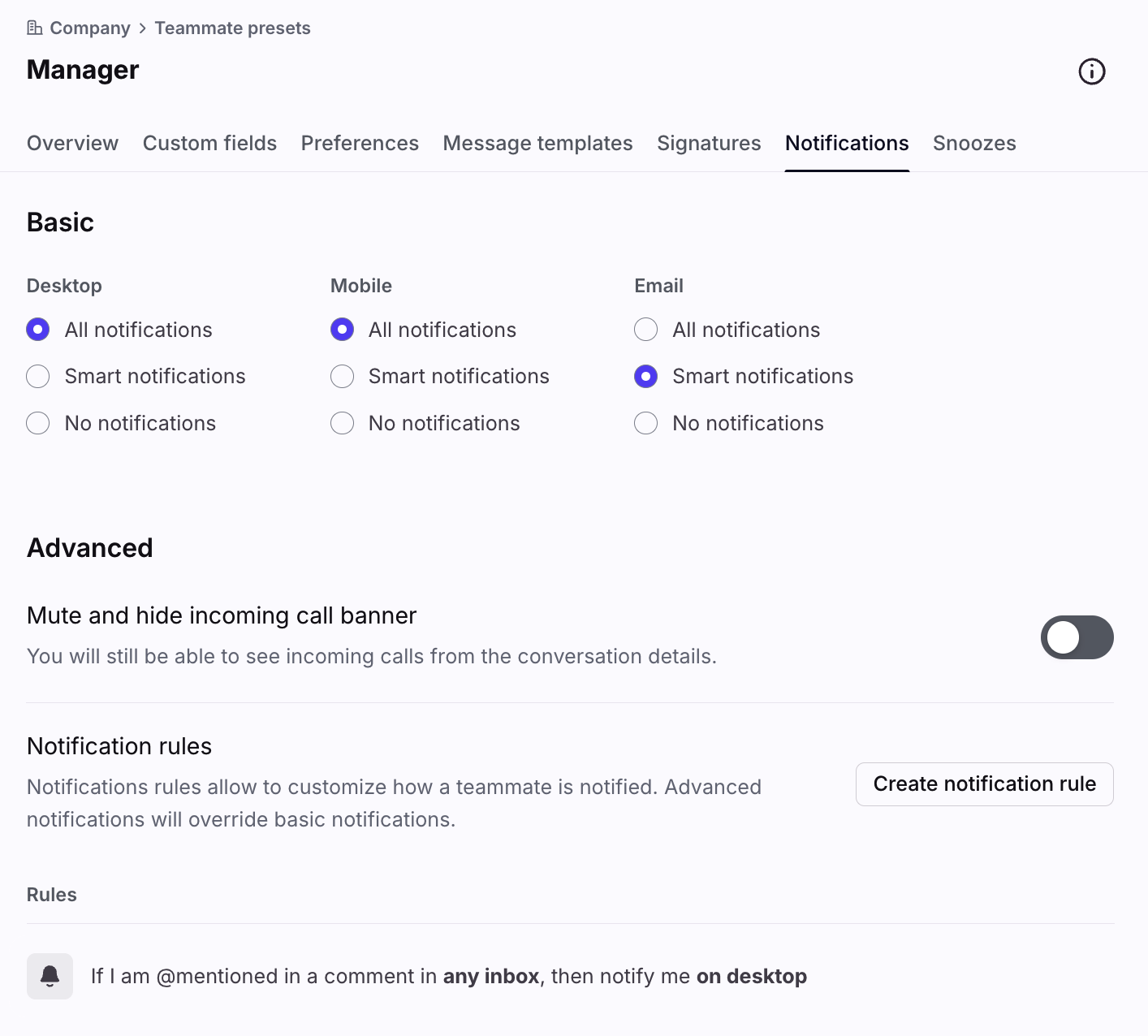Choose Mobile Smart notifications radio
This screenshot has height=1036, width=1148.
(342, 377)
